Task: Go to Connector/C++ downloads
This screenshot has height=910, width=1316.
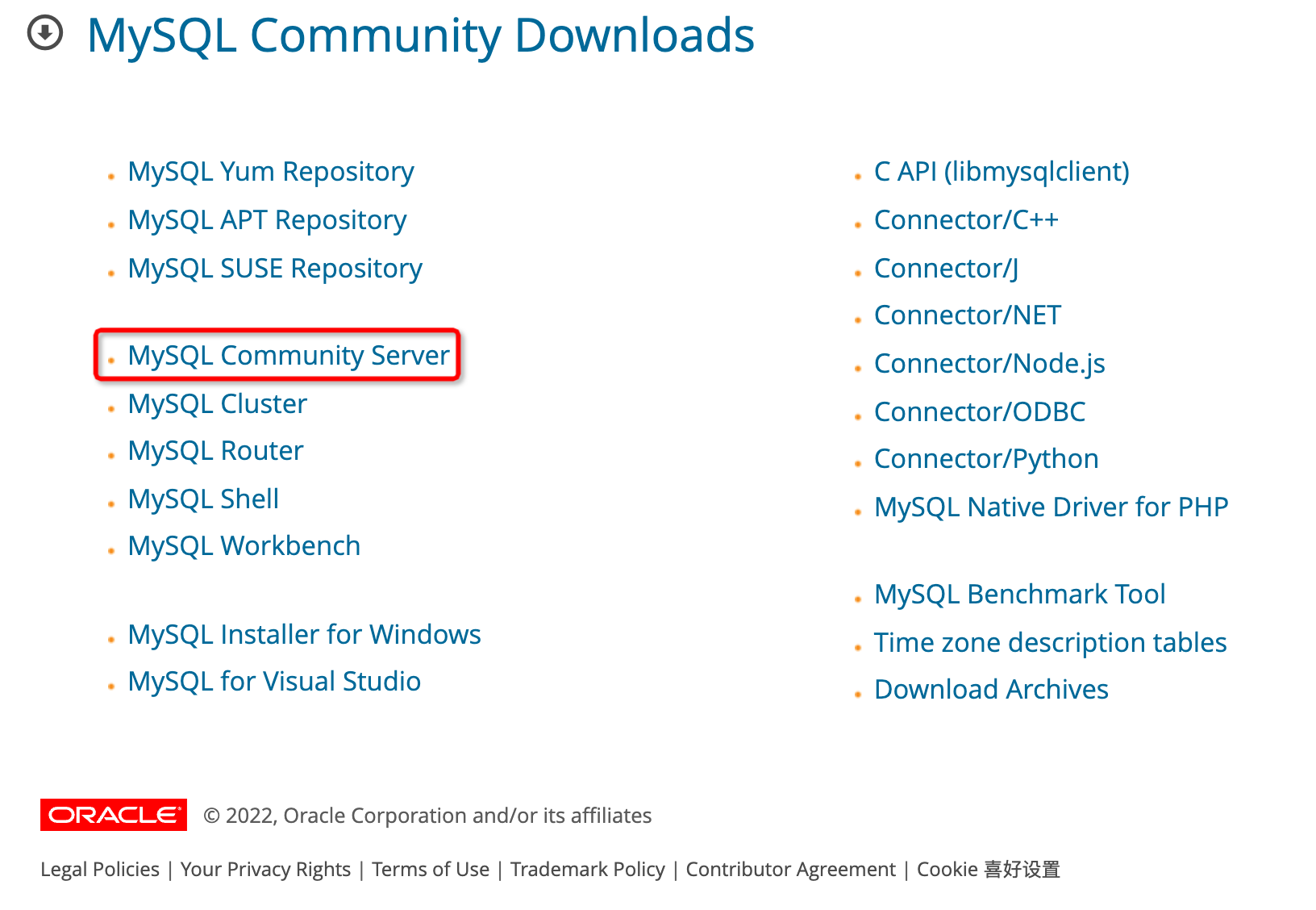Action: click(967, 220)
